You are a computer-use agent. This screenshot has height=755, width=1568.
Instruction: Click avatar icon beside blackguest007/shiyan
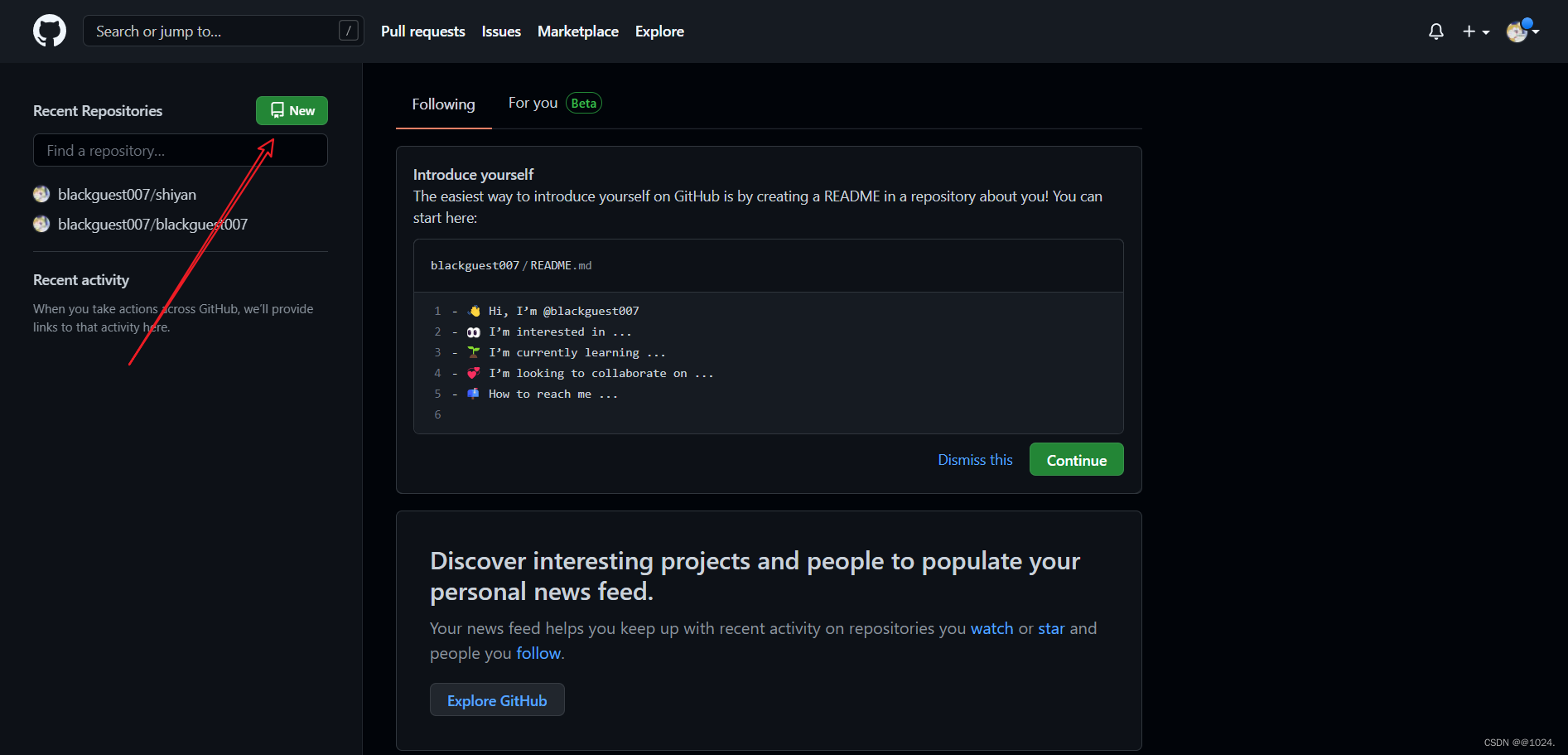coord(41,194)
